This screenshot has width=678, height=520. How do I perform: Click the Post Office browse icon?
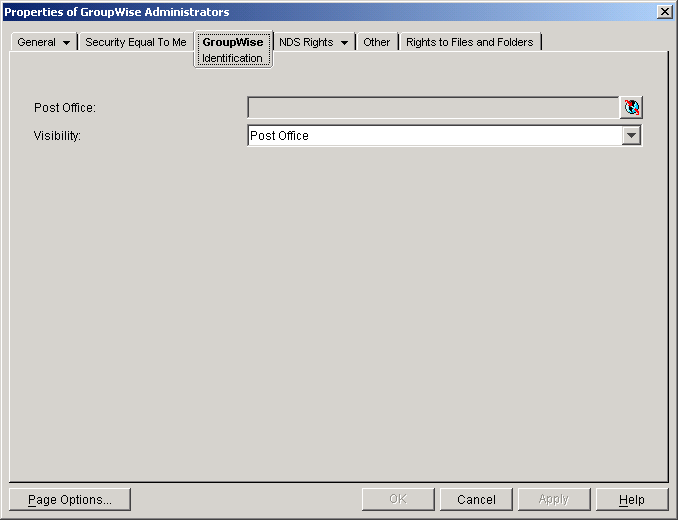631,108
